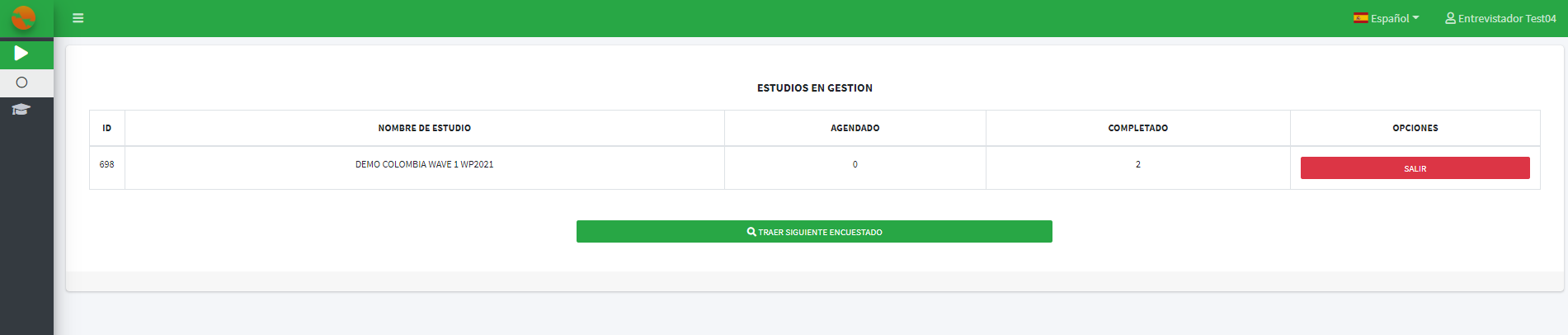Open the graduation cap training section

(21, 110)
